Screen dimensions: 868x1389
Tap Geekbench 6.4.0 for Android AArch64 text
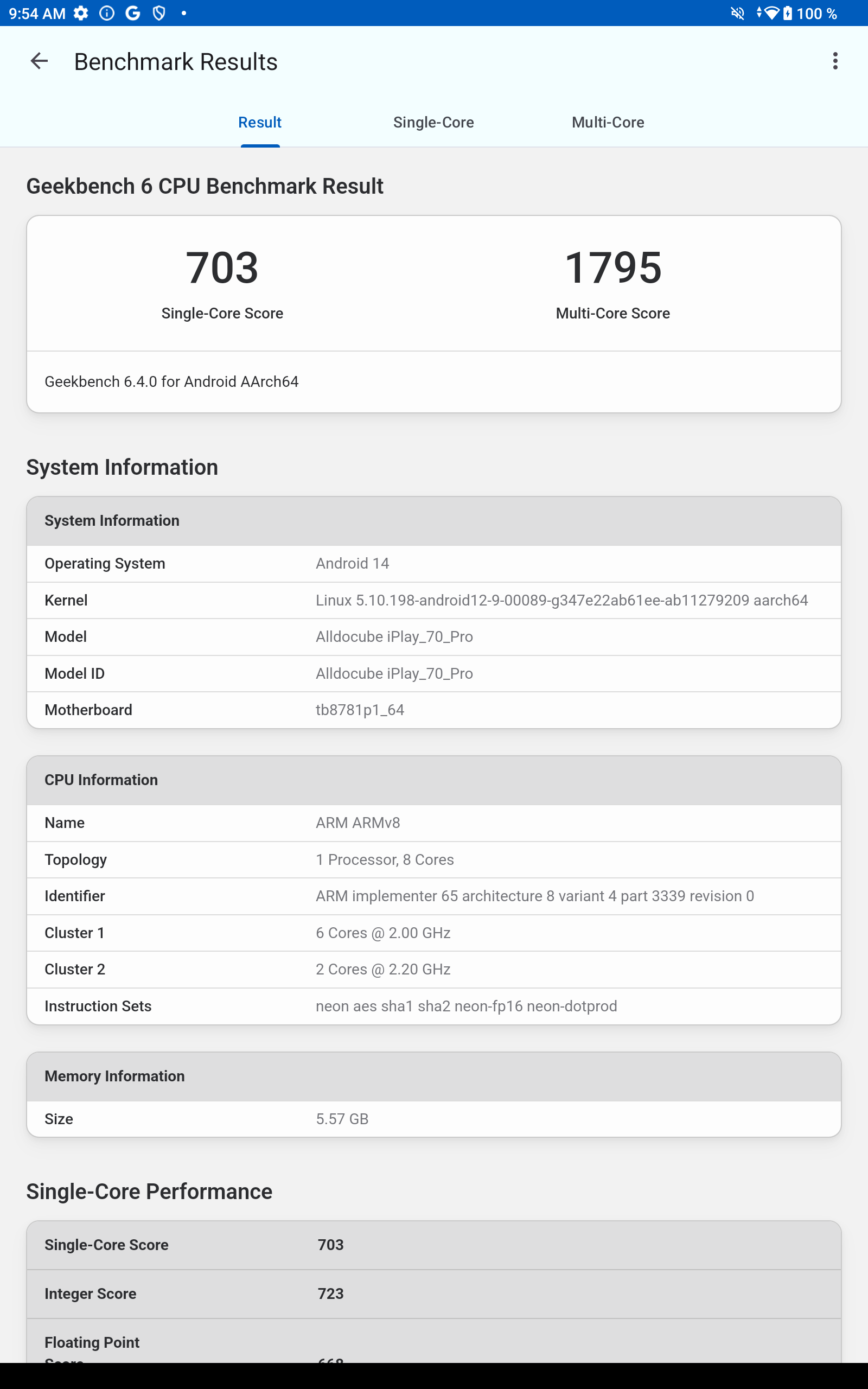(171, 381)
